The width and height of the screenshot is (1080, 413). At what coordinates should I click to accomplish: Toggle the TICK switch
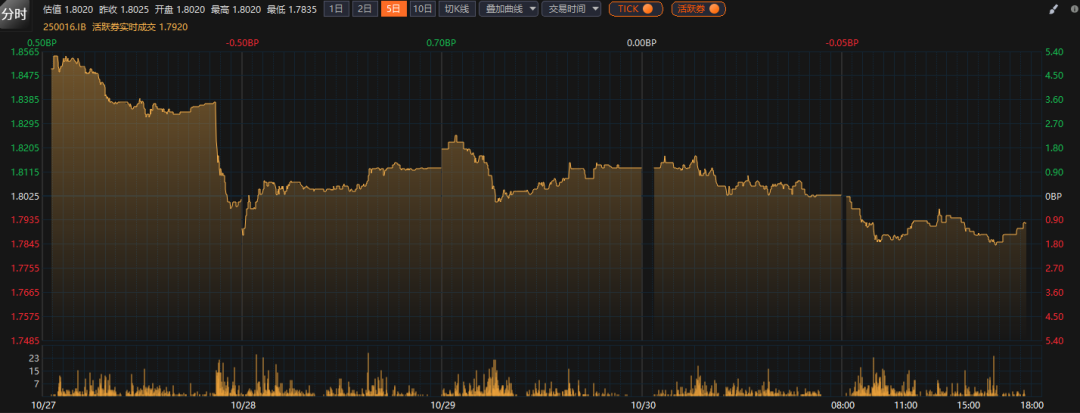point(636,9)
